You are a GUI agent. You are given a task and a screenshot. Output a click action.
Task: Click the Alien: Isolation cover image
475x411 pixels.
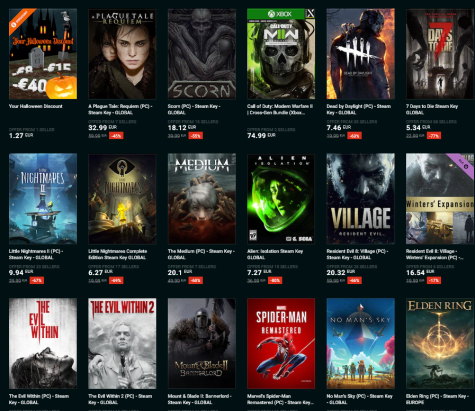point(281,199)
